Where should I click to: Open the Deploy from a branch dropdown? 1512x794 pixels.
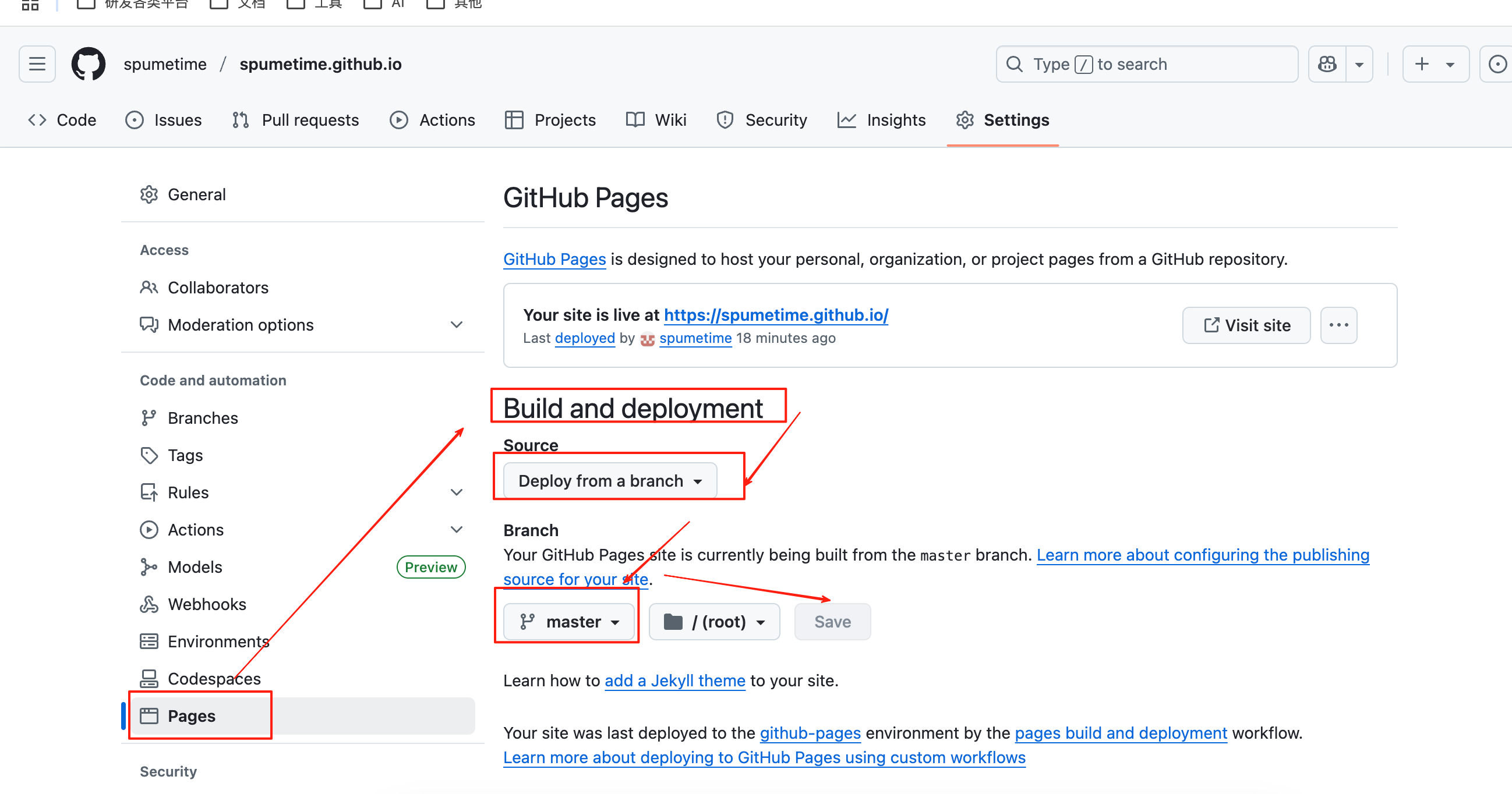(x=607, y=480)
